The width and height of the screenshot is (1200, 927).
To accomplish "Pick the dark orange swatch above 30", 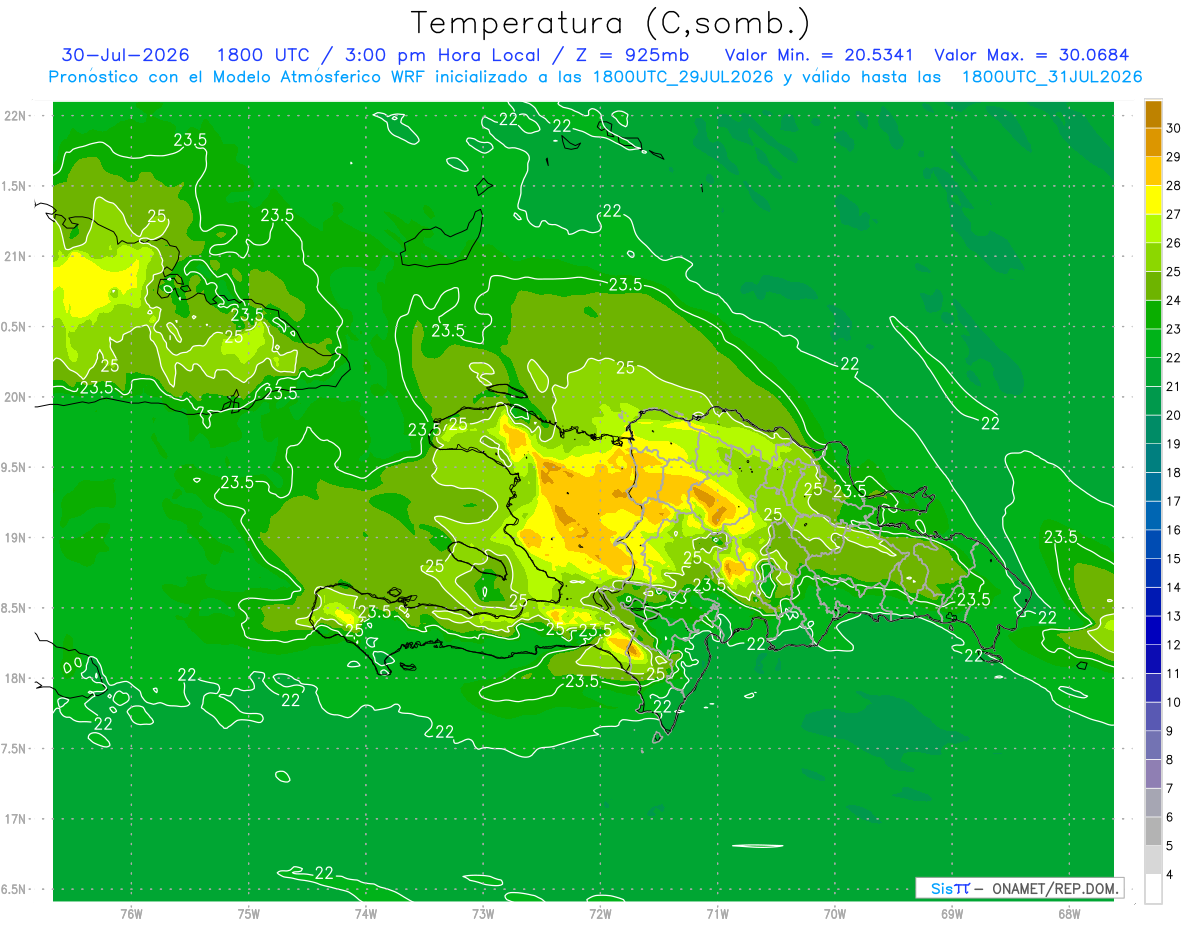I will point(1153,114).
